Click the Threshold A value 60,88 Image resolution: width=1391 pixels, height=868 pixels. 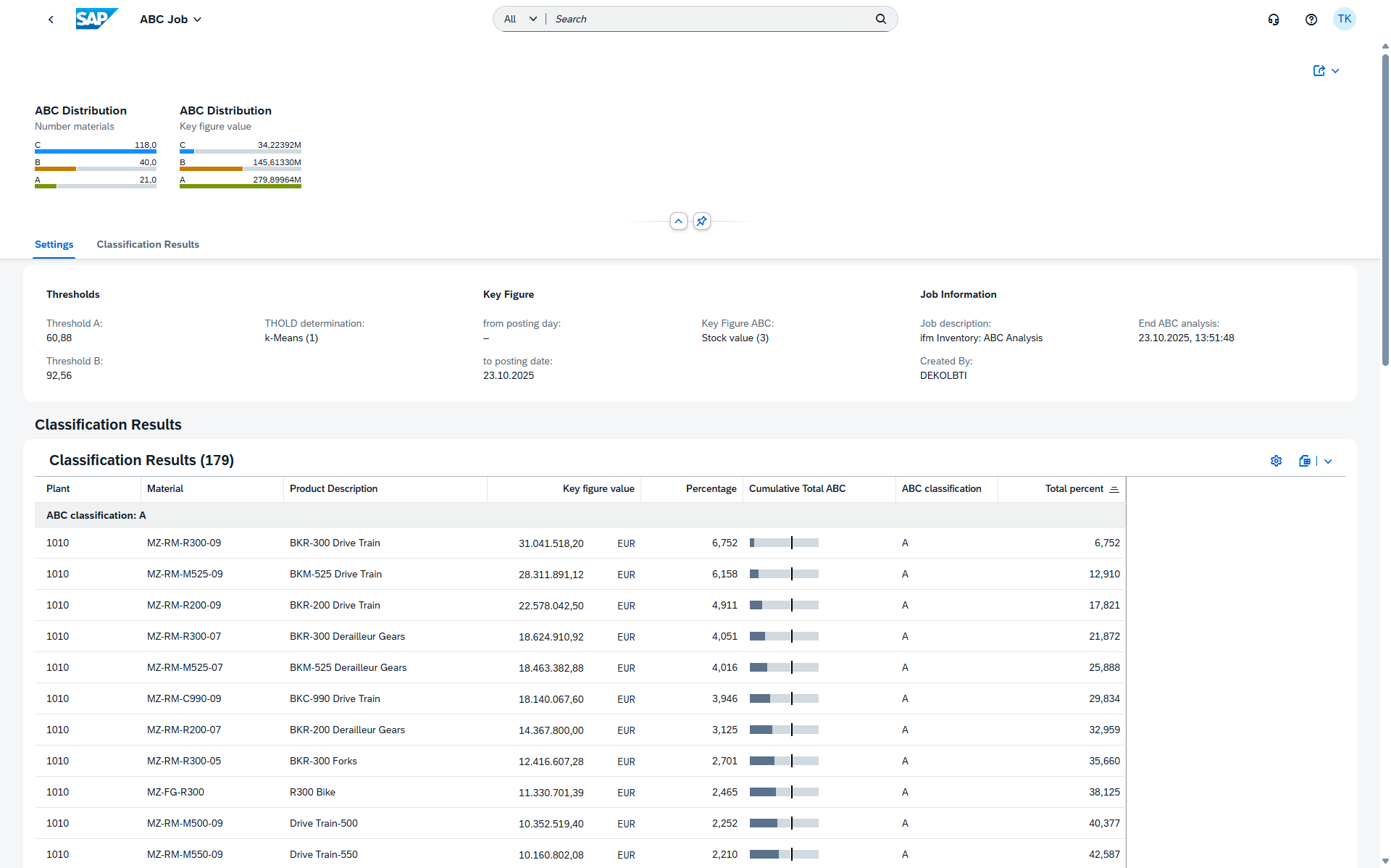[59, 338]
